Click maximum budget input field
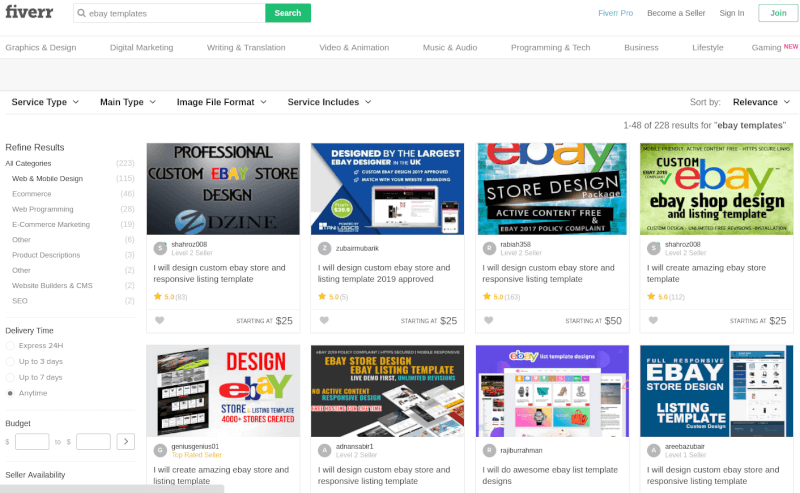Image resolution: width=800 pixels, height=493 pixels. click(x=93, y=441)
